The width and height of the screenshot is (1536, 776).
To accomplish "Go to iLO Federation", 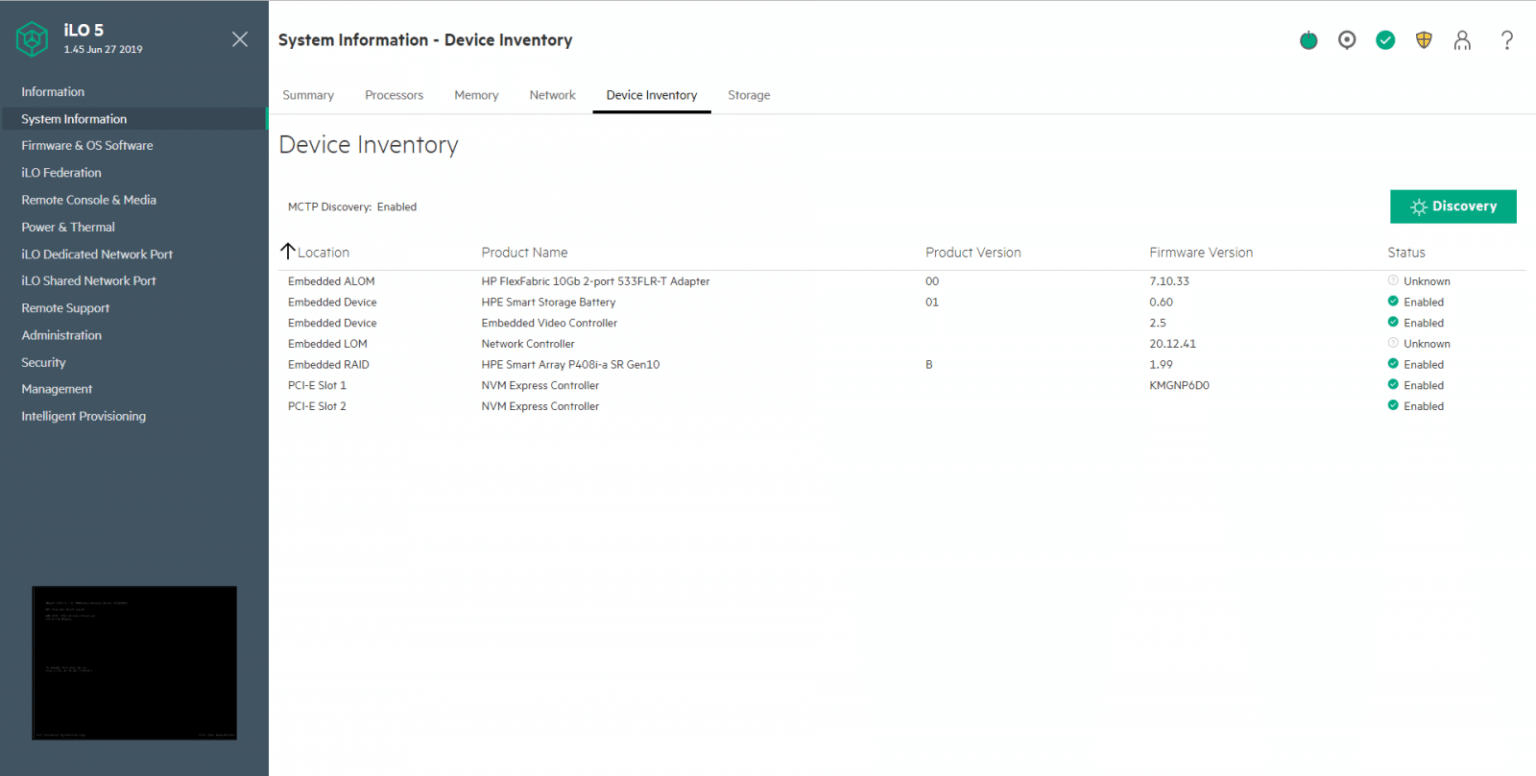I will click(61, 173).
